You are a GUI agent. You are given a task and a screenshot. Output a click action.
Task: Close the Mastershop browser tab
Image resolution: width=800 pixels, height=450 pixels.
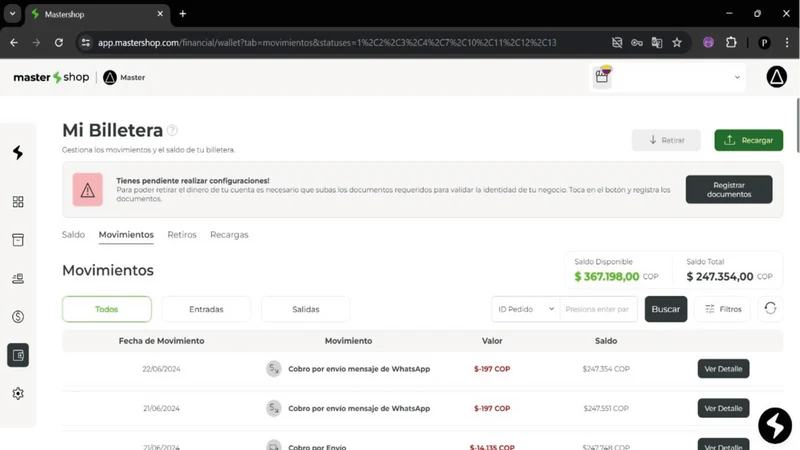tap(160, 14)
